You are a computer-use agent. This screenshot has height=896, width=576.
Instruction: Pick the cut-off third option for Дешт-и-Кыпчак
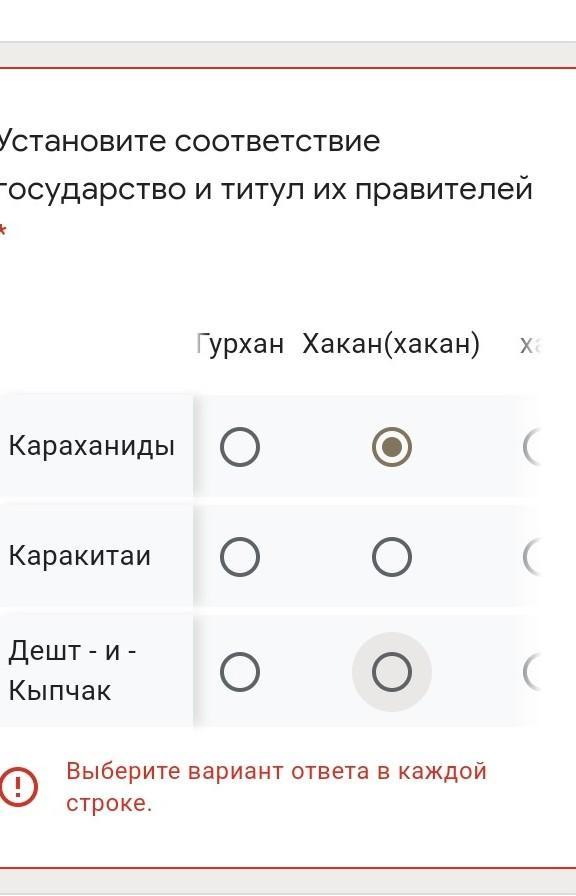point(533,671)
